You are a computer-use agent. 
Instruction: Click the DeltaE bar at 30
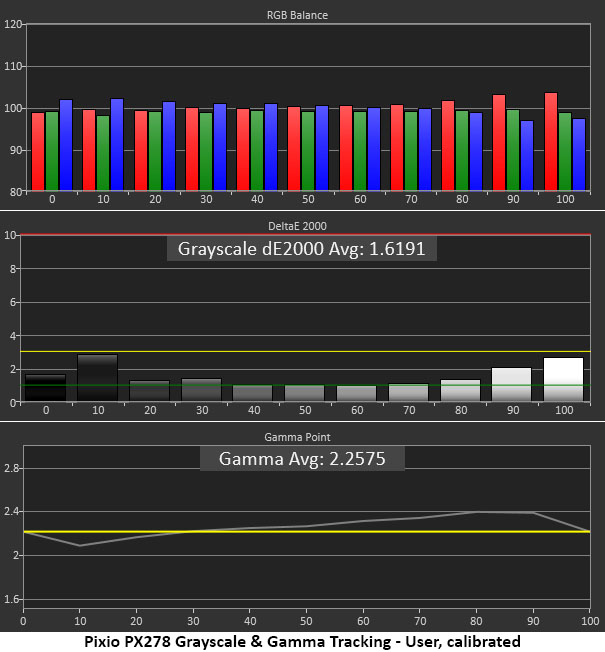click(201, 390)
